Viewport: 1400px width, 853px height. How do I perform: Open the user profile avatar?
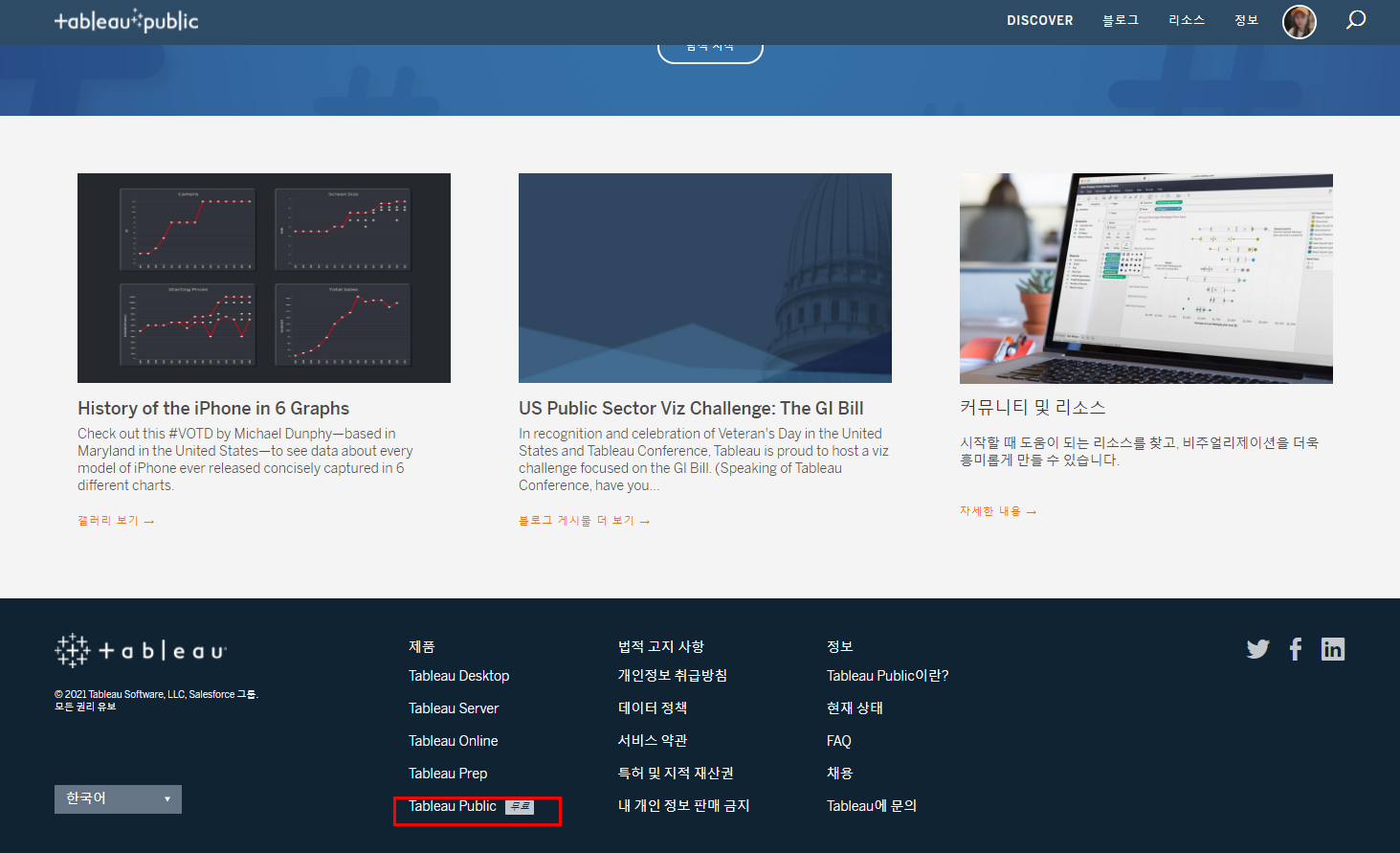pyautogui.click(x=1299, y=21)
